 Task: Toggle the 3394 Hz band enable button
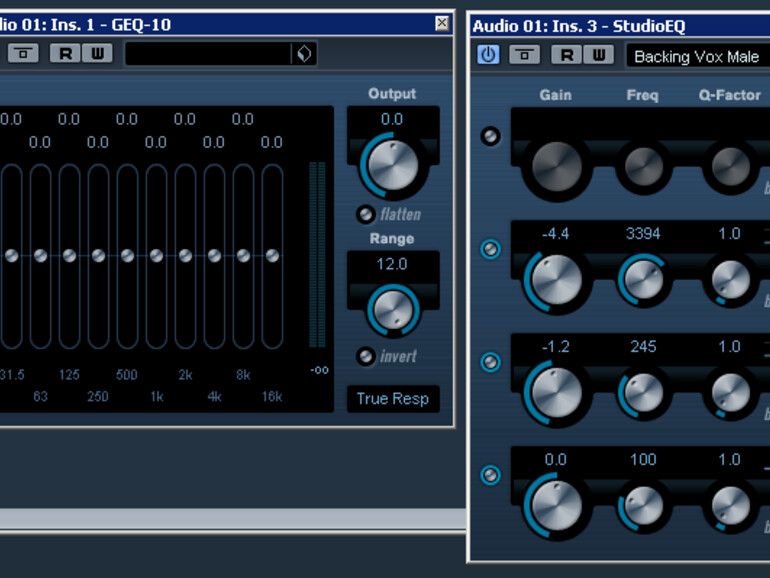pyautogui.click(x=491, y=249)
